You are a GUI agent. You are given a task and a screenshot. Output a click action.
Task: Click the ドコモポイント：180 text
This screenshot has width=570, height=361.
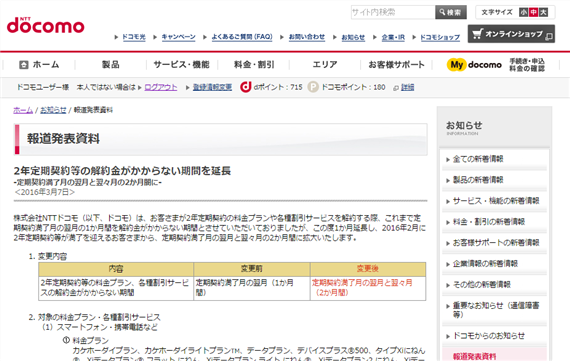[x=353, y=87]
